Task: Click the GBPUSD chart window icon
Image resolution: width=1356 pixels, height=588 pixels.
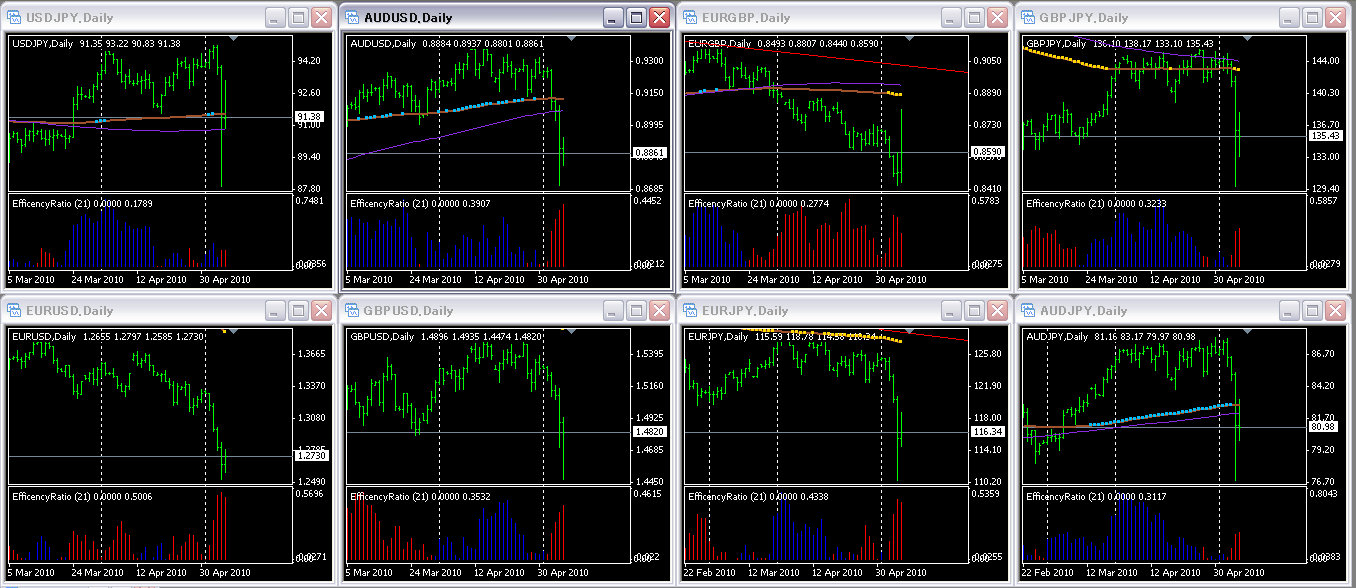Action: (353, 311)
